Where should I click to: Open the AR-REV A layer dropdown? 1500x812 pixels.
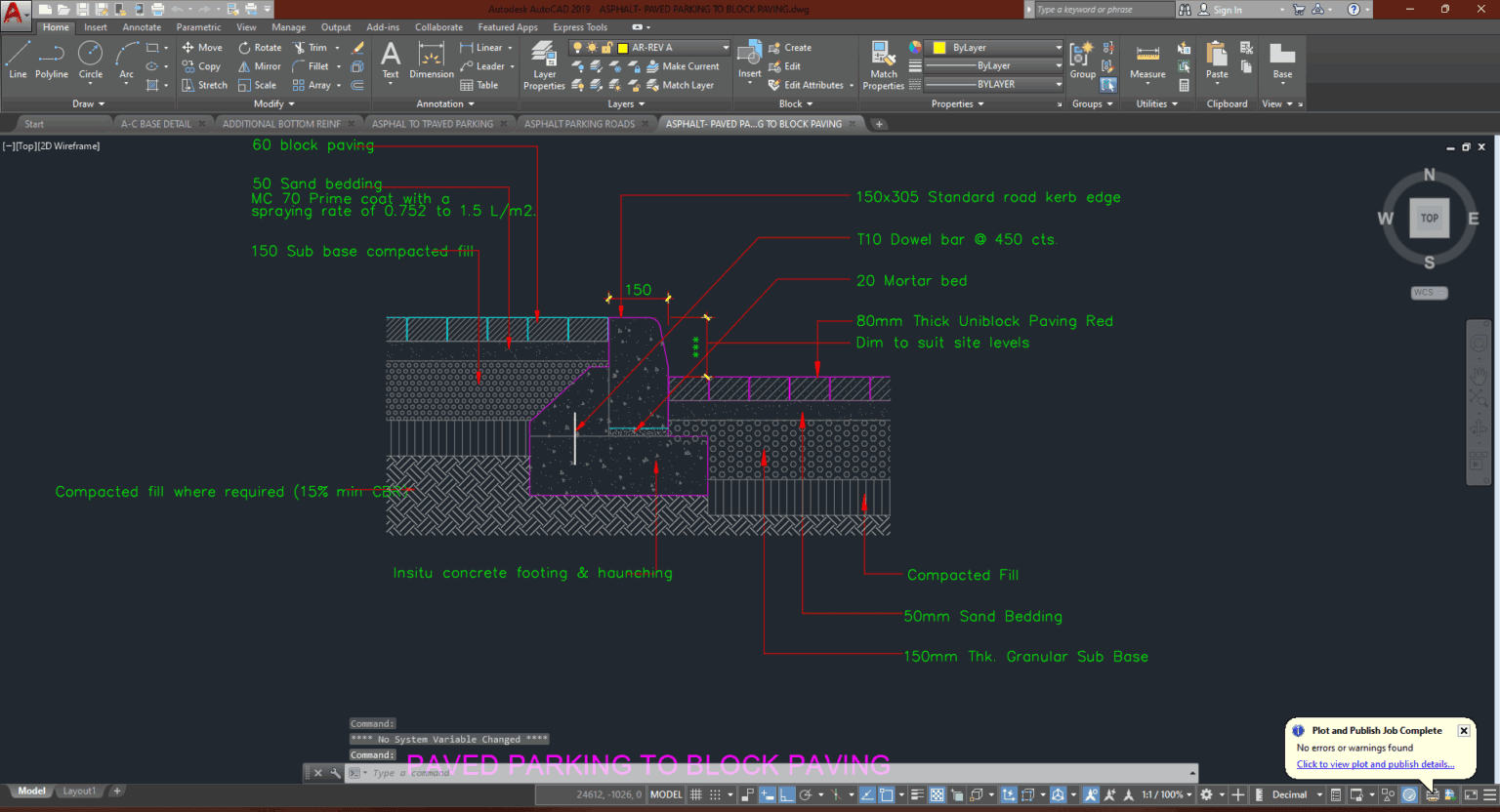(727, 46)
